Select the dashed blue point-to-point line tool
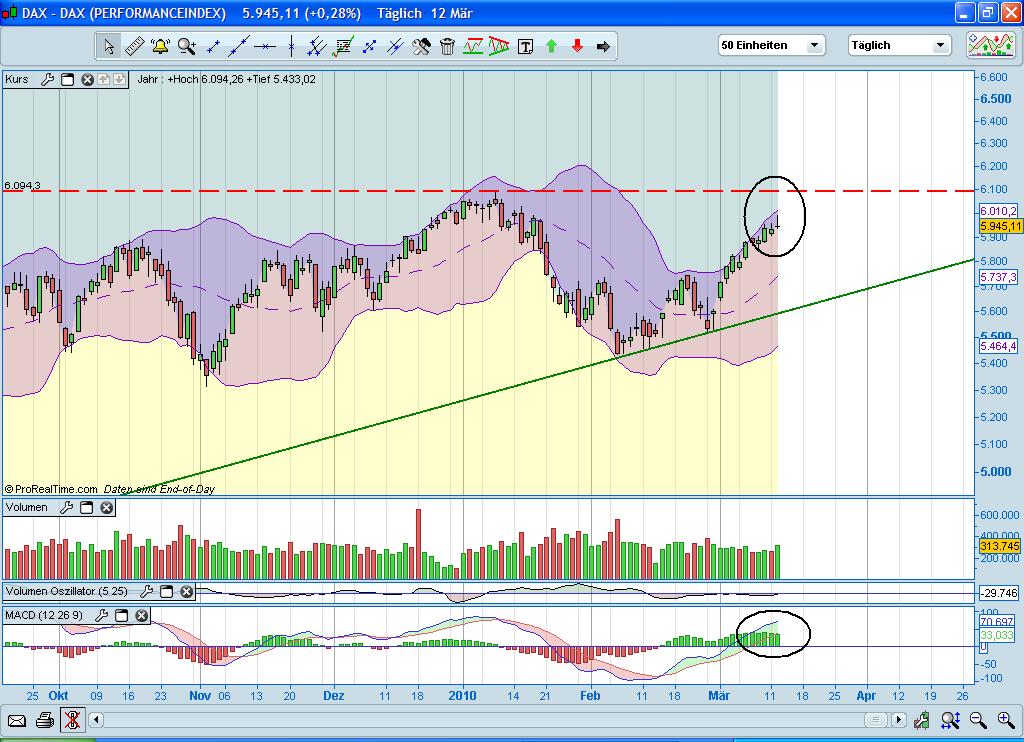This screenshot has width=1024, height=742. (369, 46)
